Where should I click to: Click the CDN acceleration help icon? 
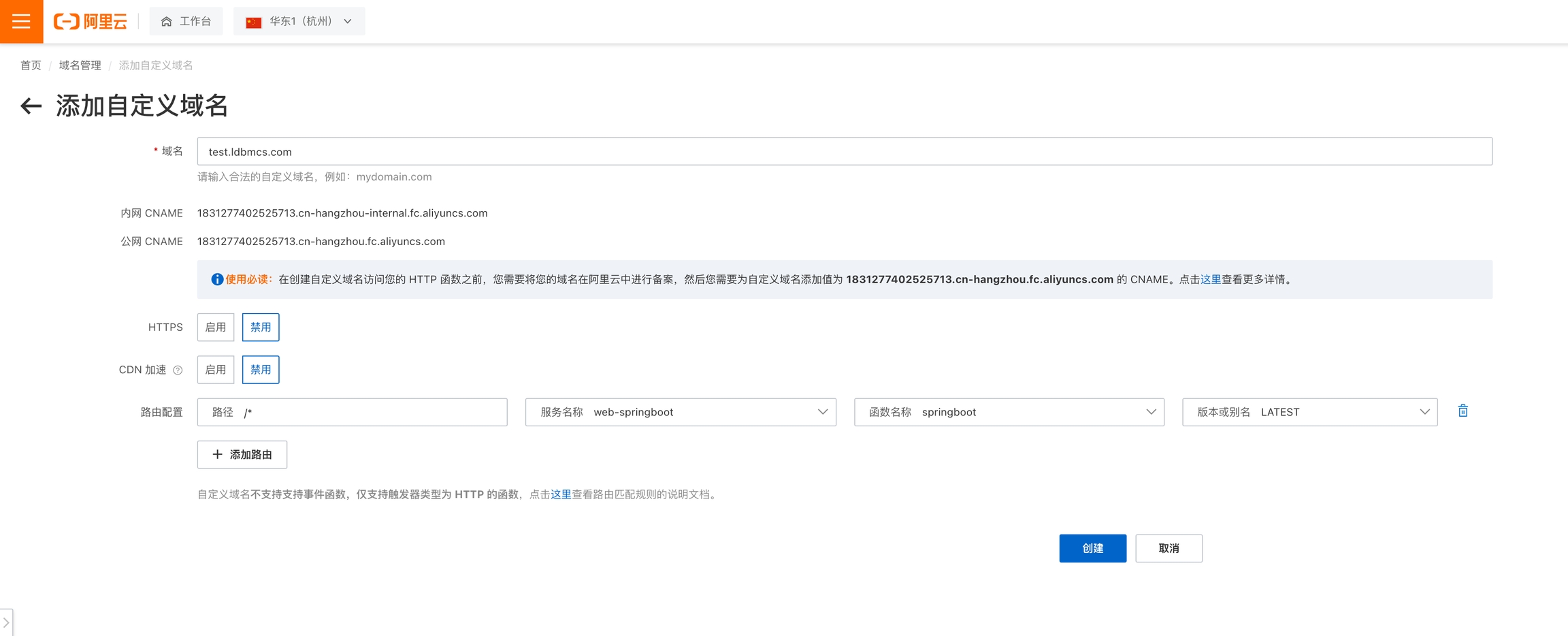tap(178, 370)
